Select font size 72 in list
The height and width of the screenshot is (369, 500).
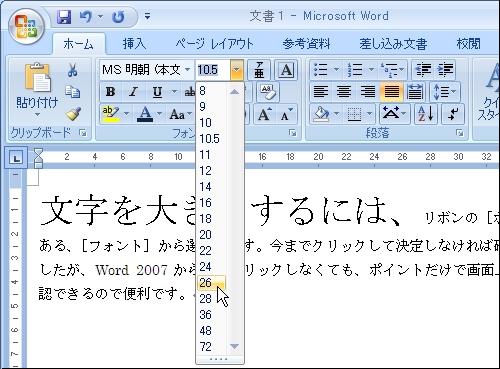coord(211,347)
